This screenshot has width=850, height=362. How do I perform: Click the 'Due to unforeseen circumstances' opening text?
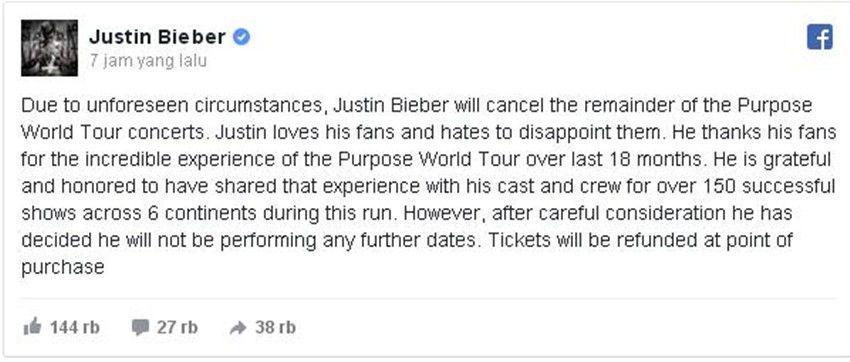click(x=175, y=105)
